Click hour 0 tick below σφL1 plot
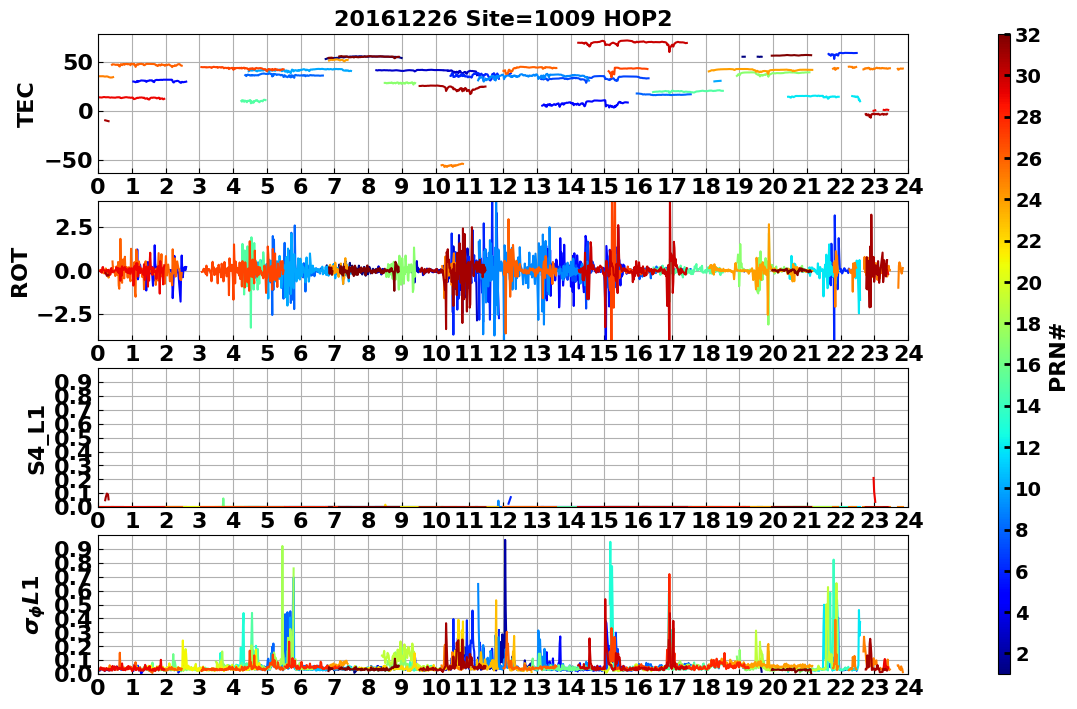The height and width of the screenshot is (709, 1077). click(98, 687)
